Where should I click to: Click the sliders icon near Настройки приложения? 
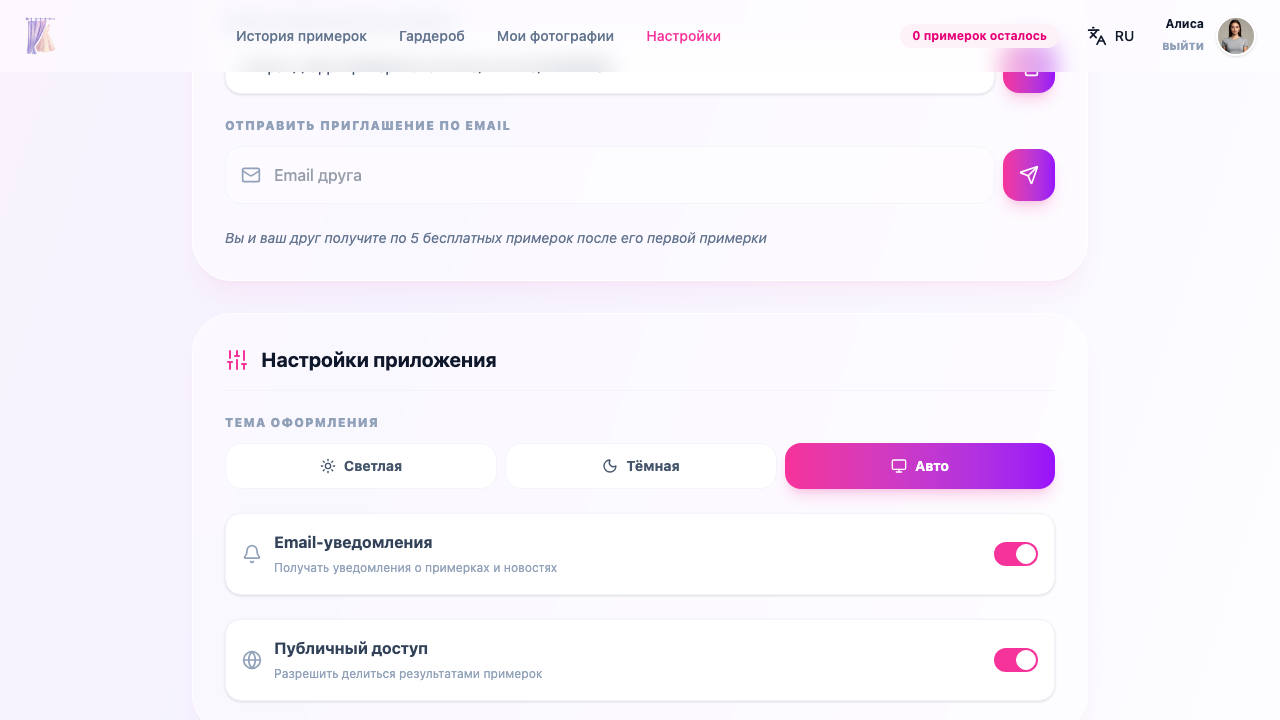point(237,359)
